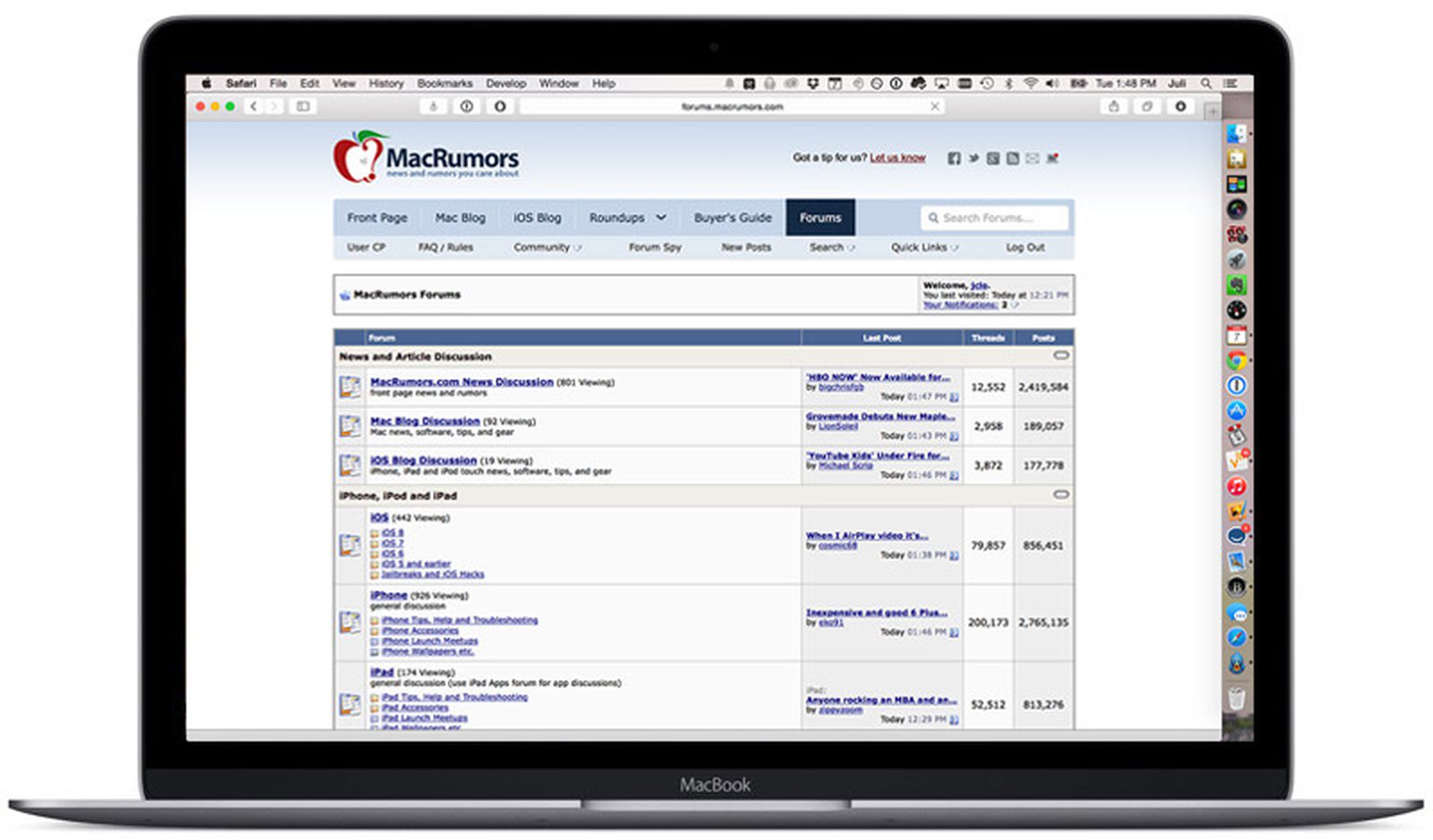Collapse the News and Article Discussion section

[1062, 356]
